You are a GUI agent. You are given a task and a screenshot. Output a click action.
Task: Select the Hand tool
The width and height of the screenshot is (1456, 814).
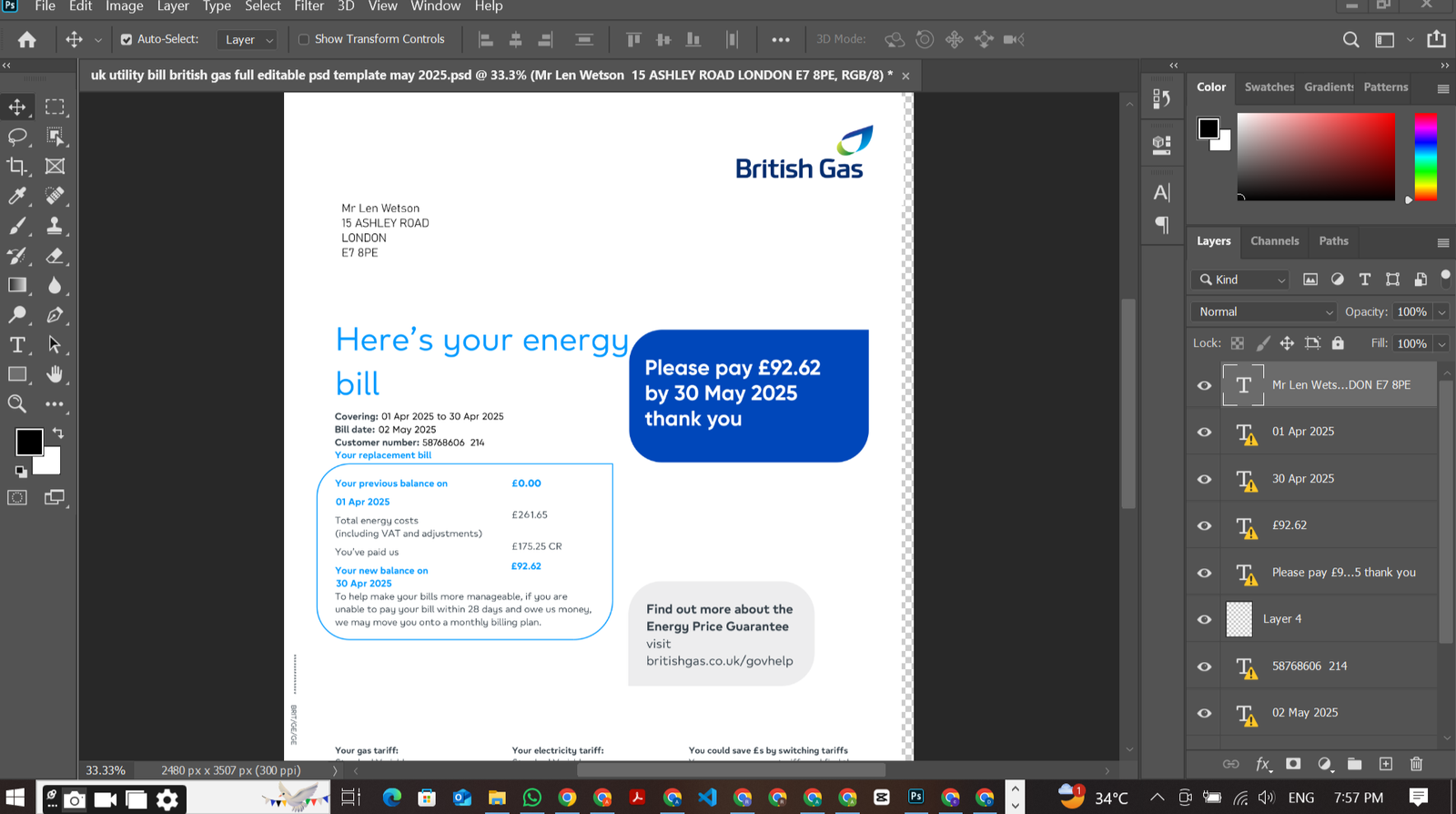click(x=55, y=374)
